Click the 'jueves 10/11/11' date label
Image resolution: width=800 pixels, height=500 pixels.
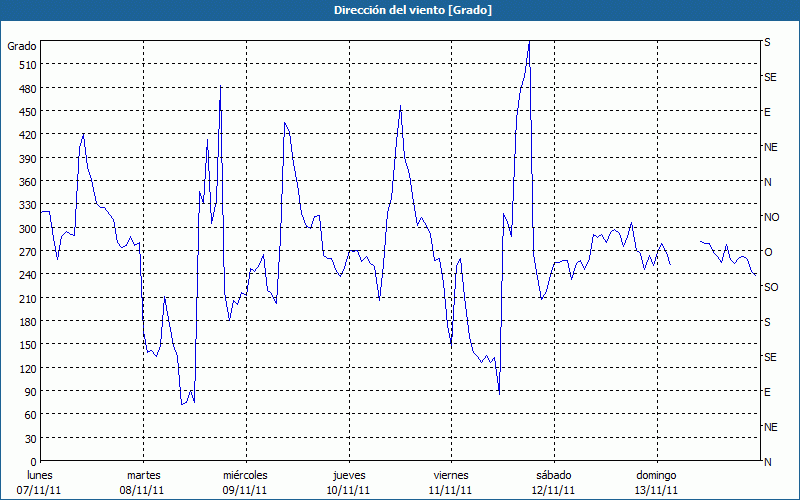(348, 482)
